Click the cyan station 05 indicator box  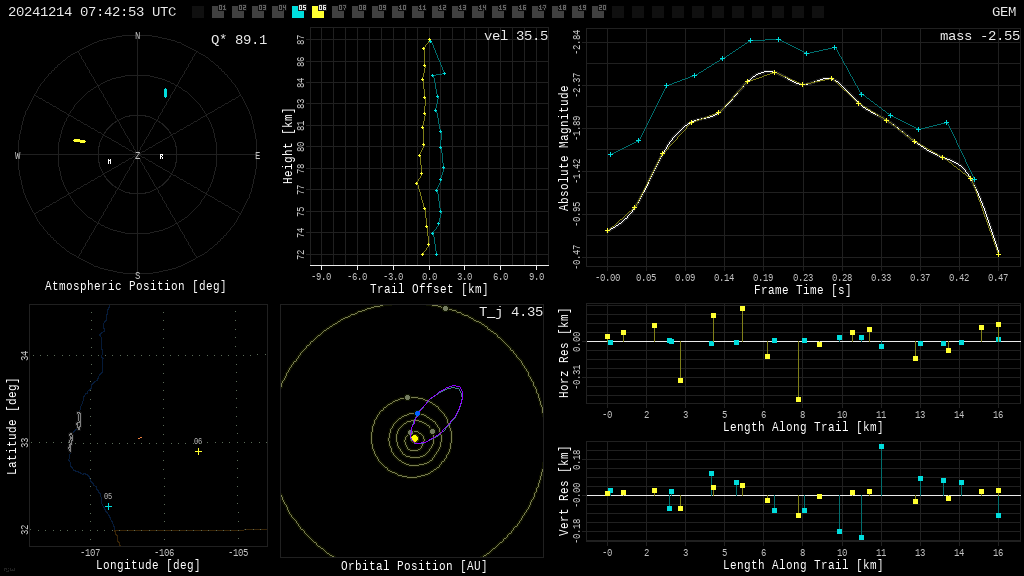point(298,12)
